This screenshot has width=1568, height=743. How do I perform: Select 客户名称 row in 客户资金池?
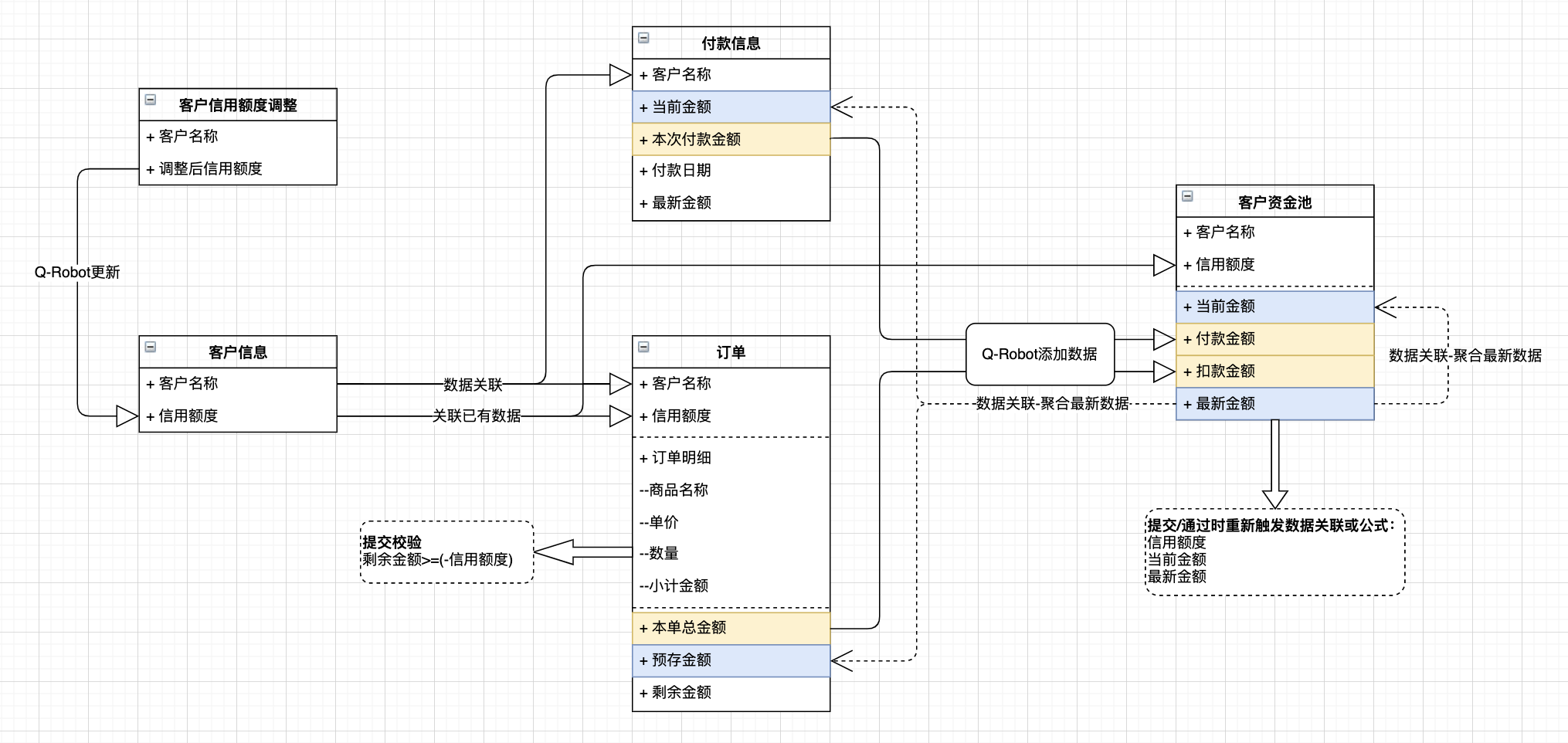(x=1274, y=232)
